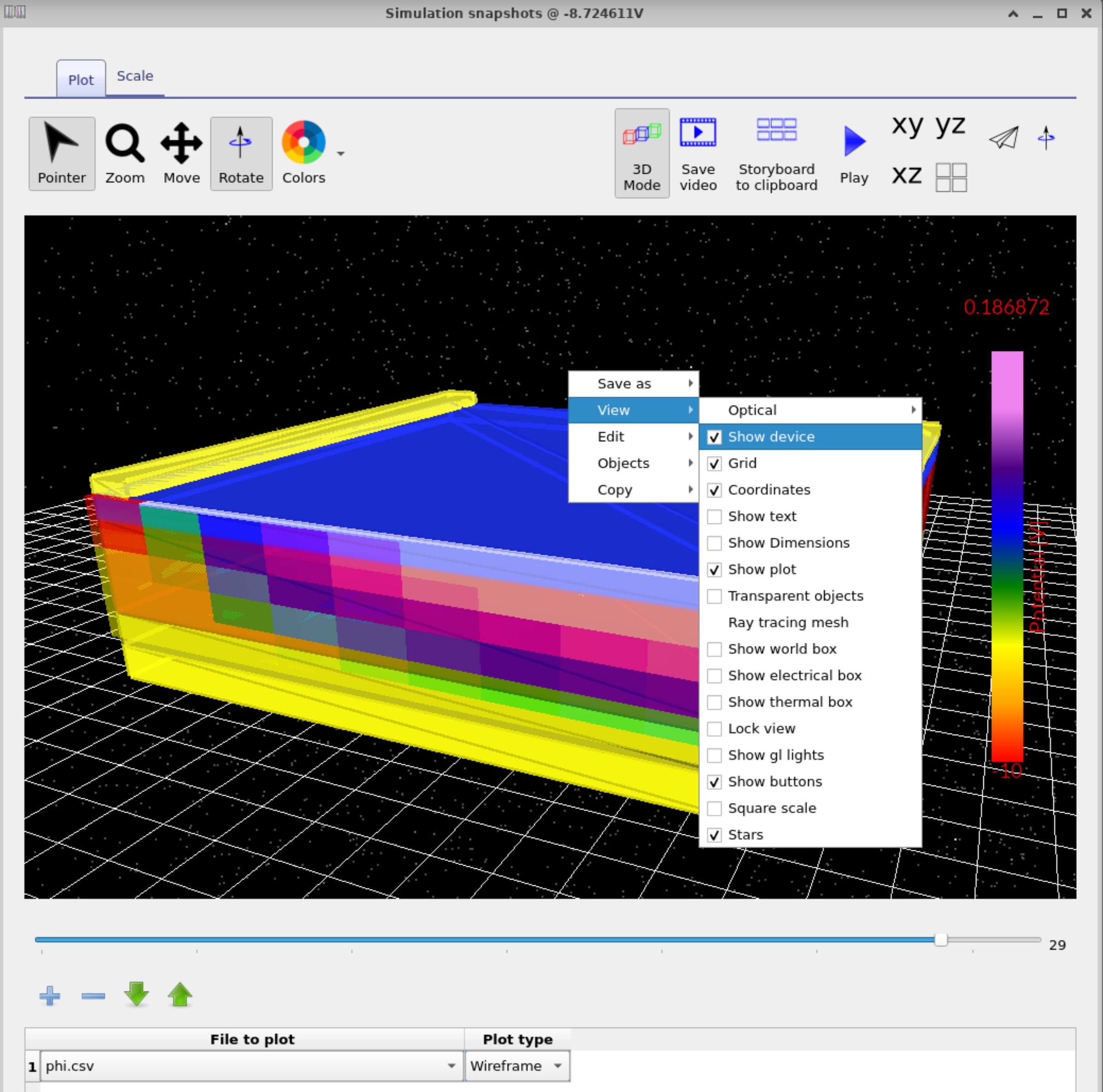The image size is (1103, 1092).
Task: Click Save video
Action: [698, 153]
